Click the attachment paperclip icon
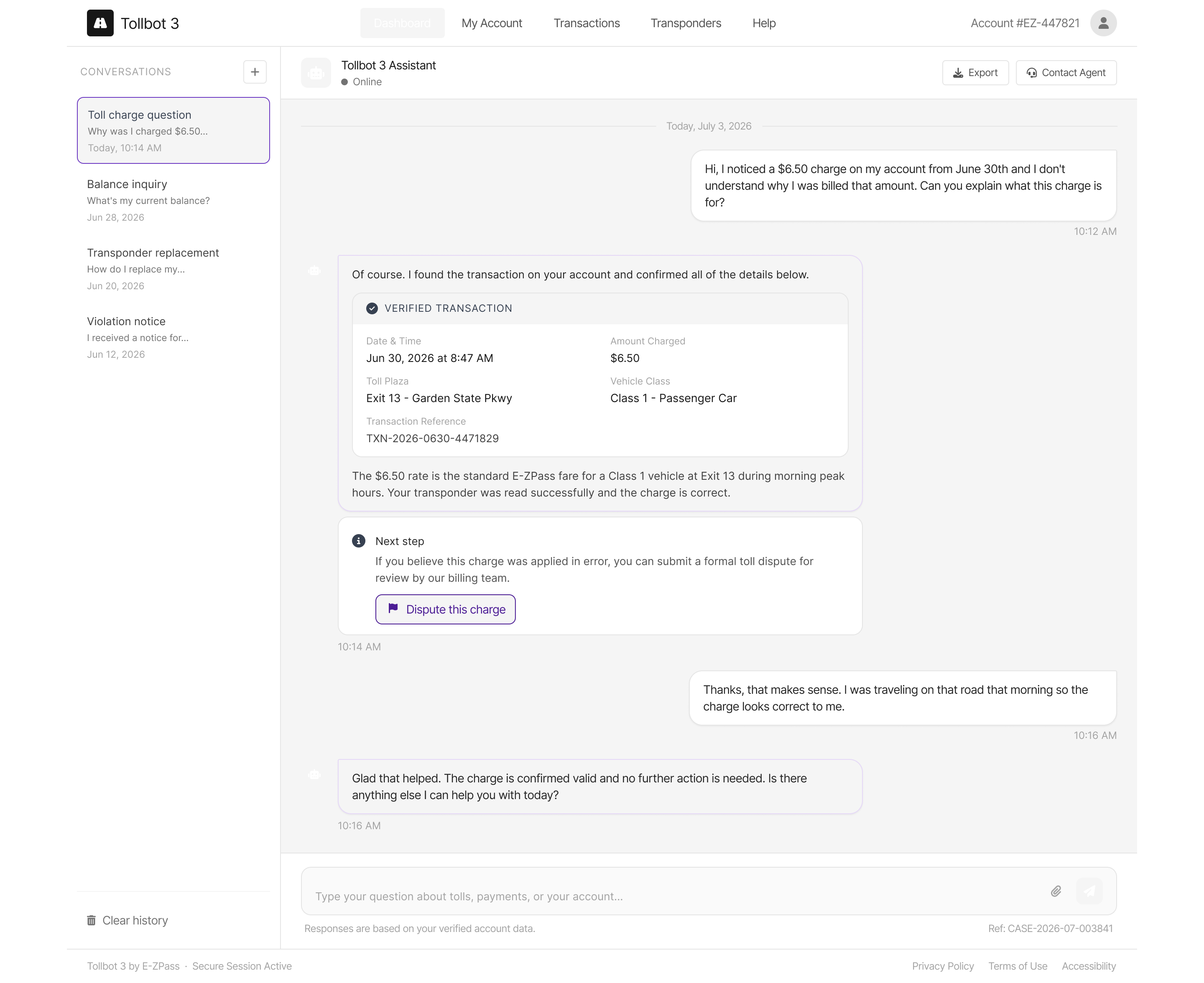Screen dimensions: 1204x983 coord(1056,891)
